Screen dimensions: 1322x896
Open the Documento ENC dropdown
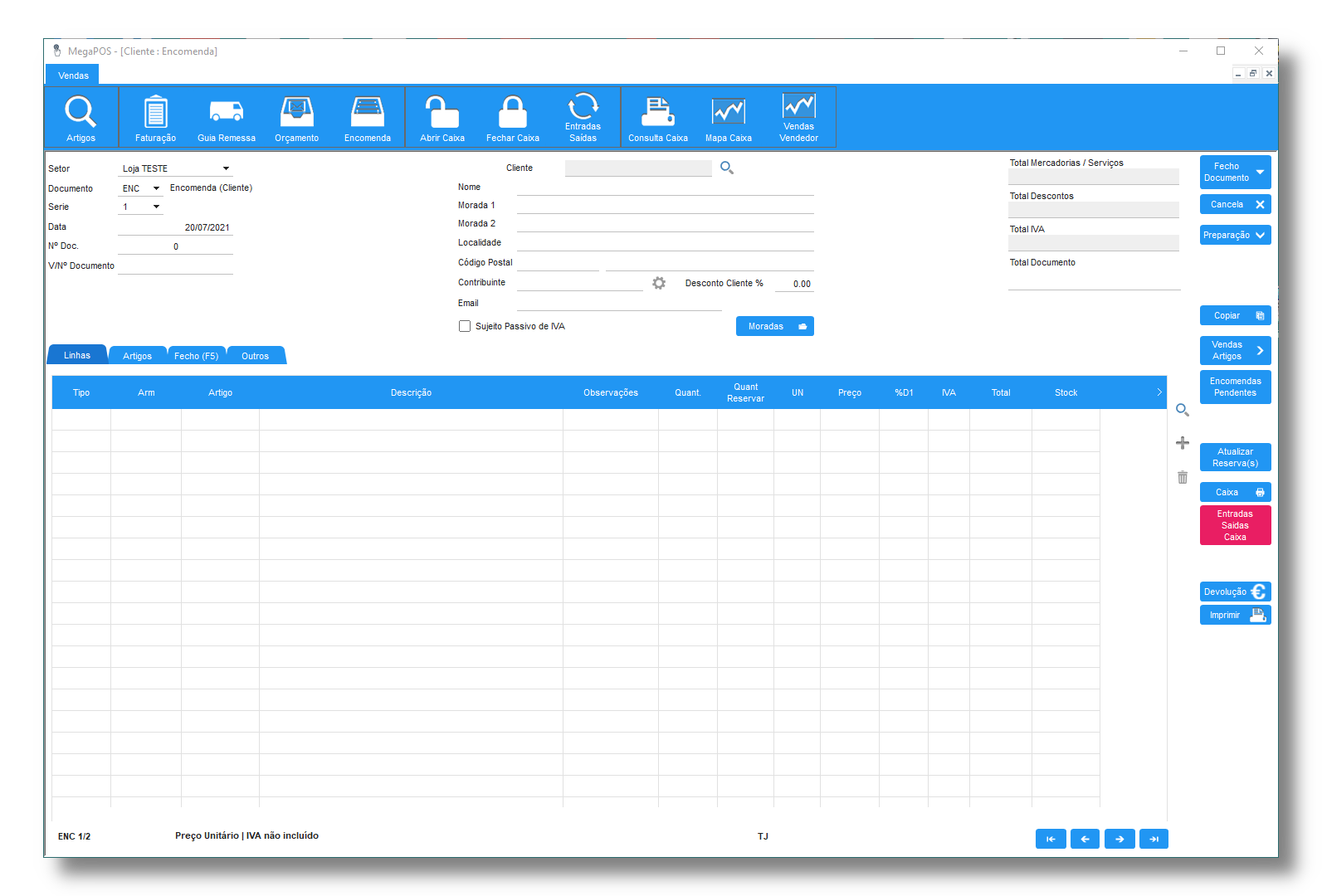click(156, 188)
